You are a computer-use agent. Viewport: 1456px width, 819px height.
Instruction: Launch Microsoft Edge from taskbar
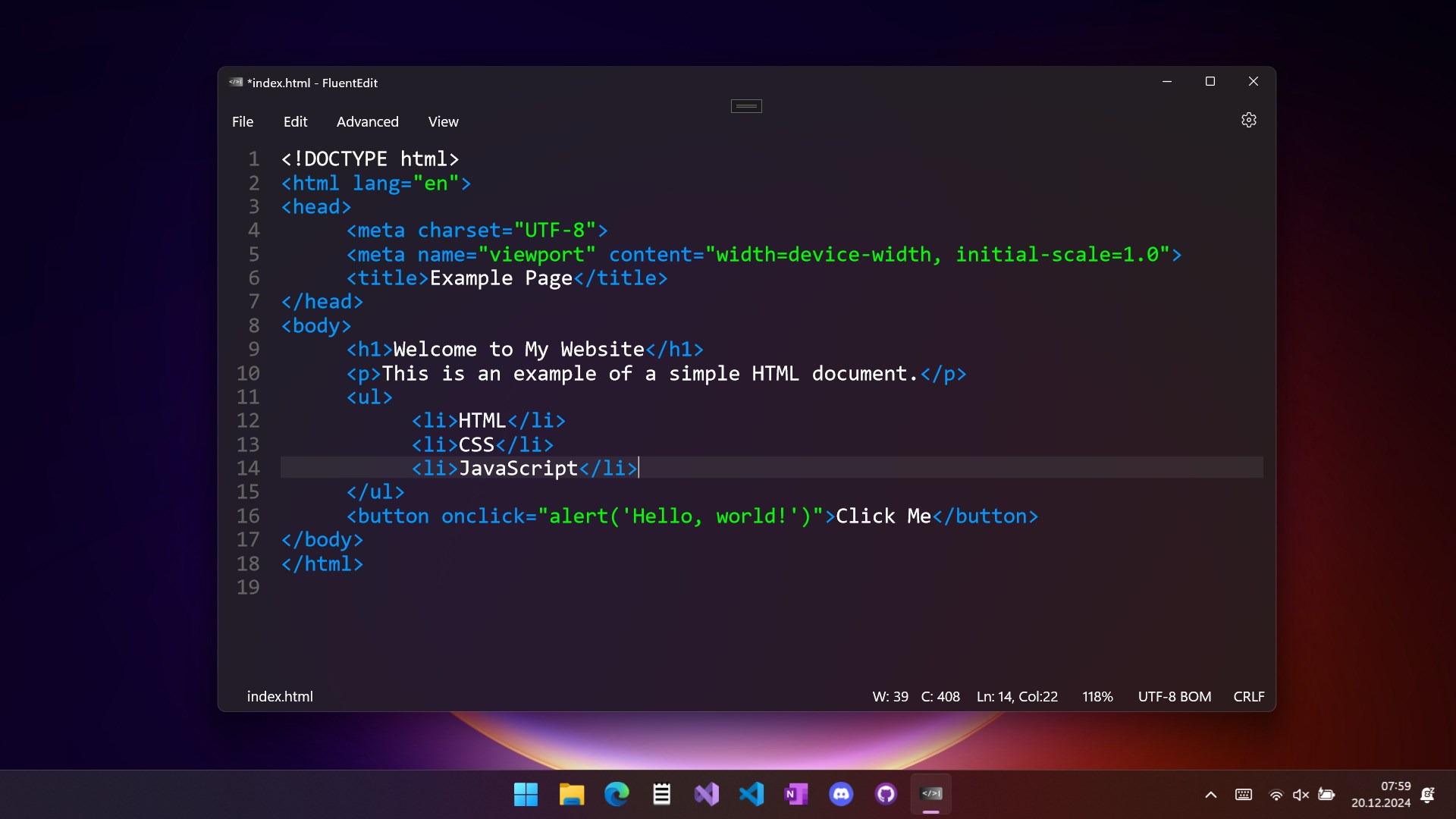point(617,794)
